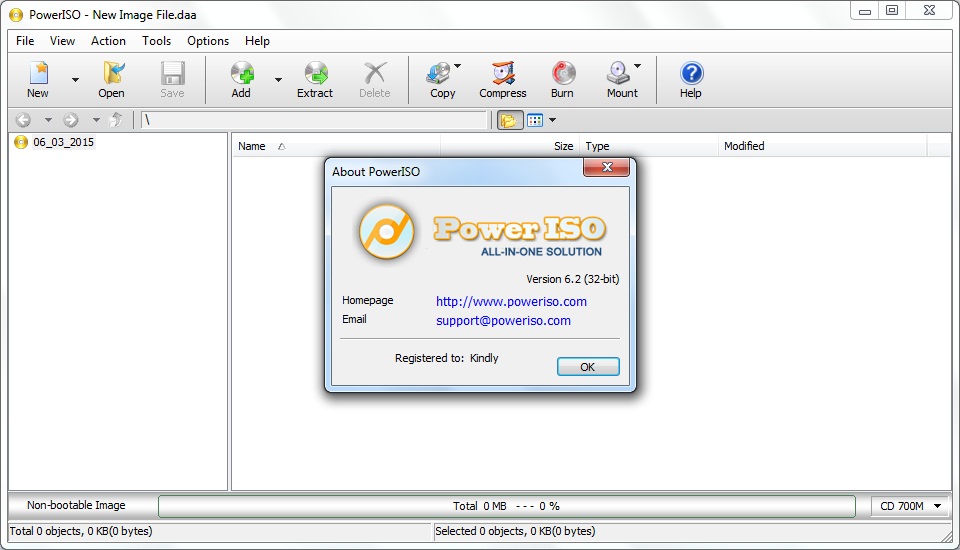Click the Mount virtual drive icon

click(x=618, y=78)
